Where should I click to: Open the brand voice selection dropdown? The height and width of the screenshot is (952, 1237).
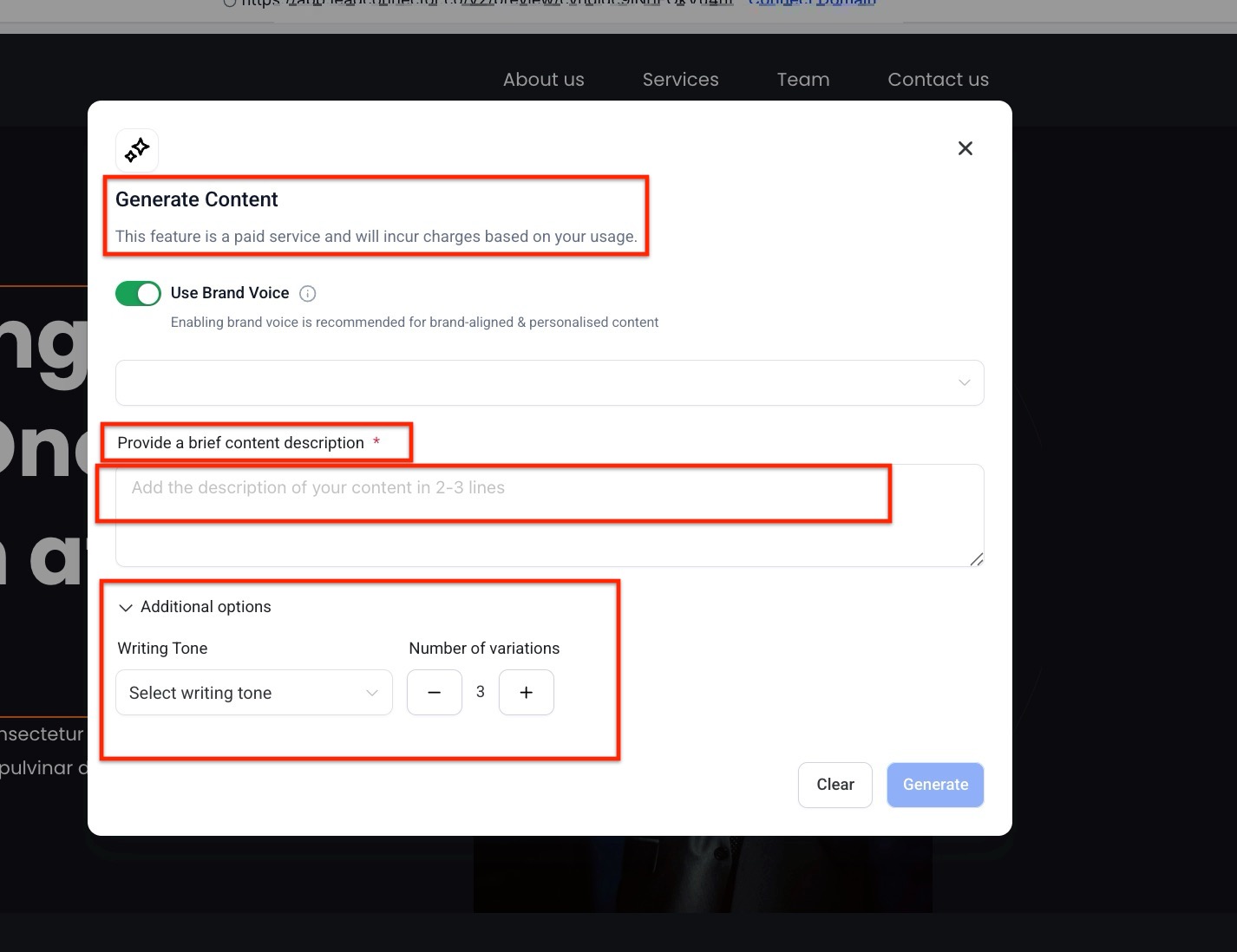[x=548, y=382]
